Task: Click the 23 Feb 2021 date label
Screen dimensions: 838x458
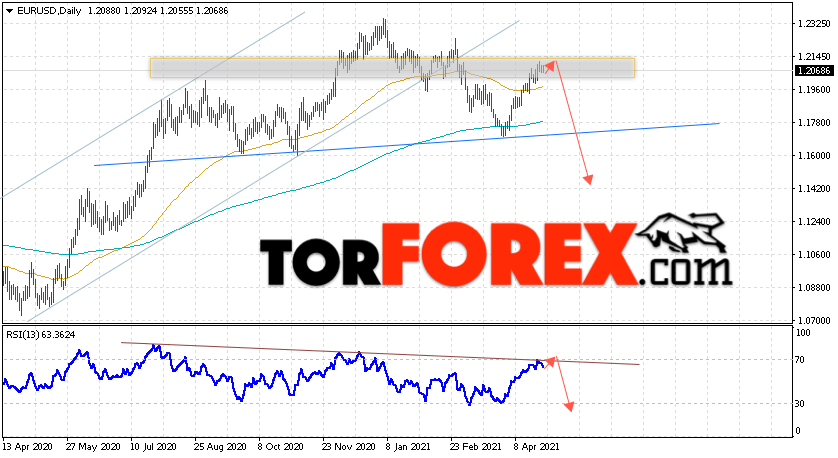Action: click(477, 446)
